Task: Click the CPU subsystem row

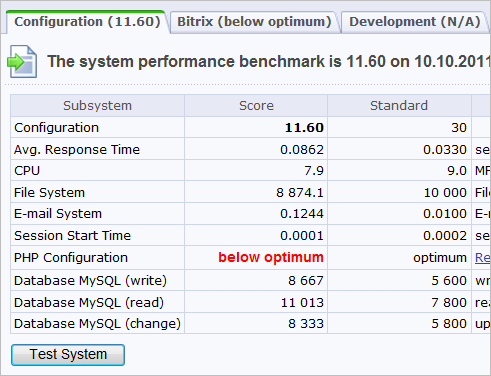Action: 250,171
